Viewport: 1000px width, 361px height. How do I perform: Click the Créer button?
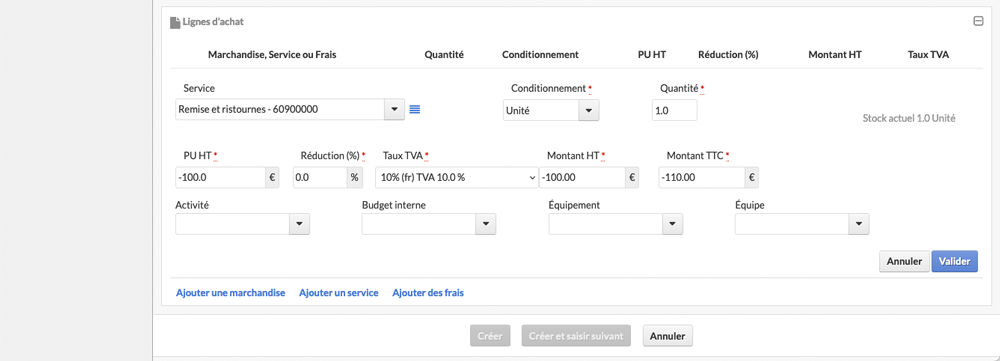pyautogui.click(x=490, y=335)
